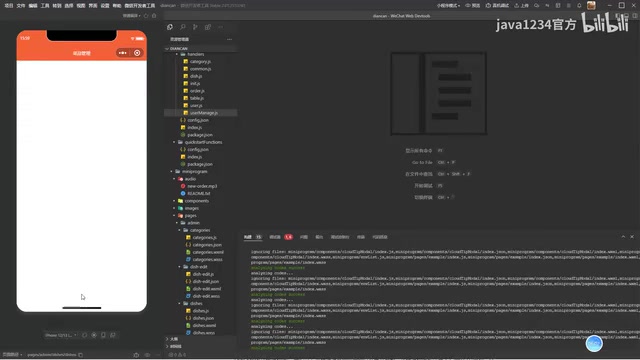
Task: Open more options ellipsis beside resource manager
Action: point(229,39)
